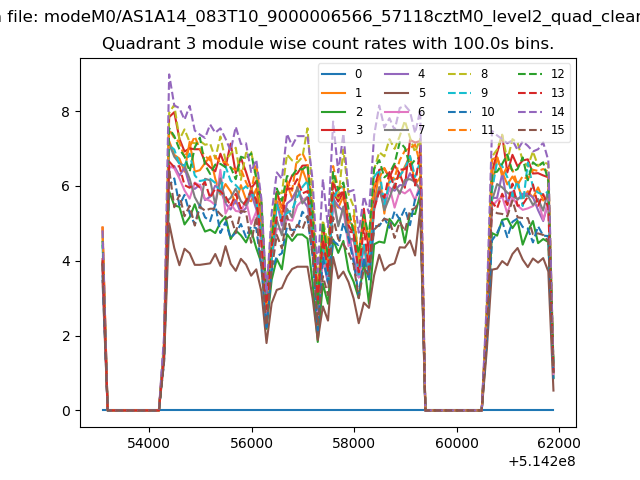Select the green legend entry for module 2
This screenshot has height=480, width=640.
click(334, 111)
